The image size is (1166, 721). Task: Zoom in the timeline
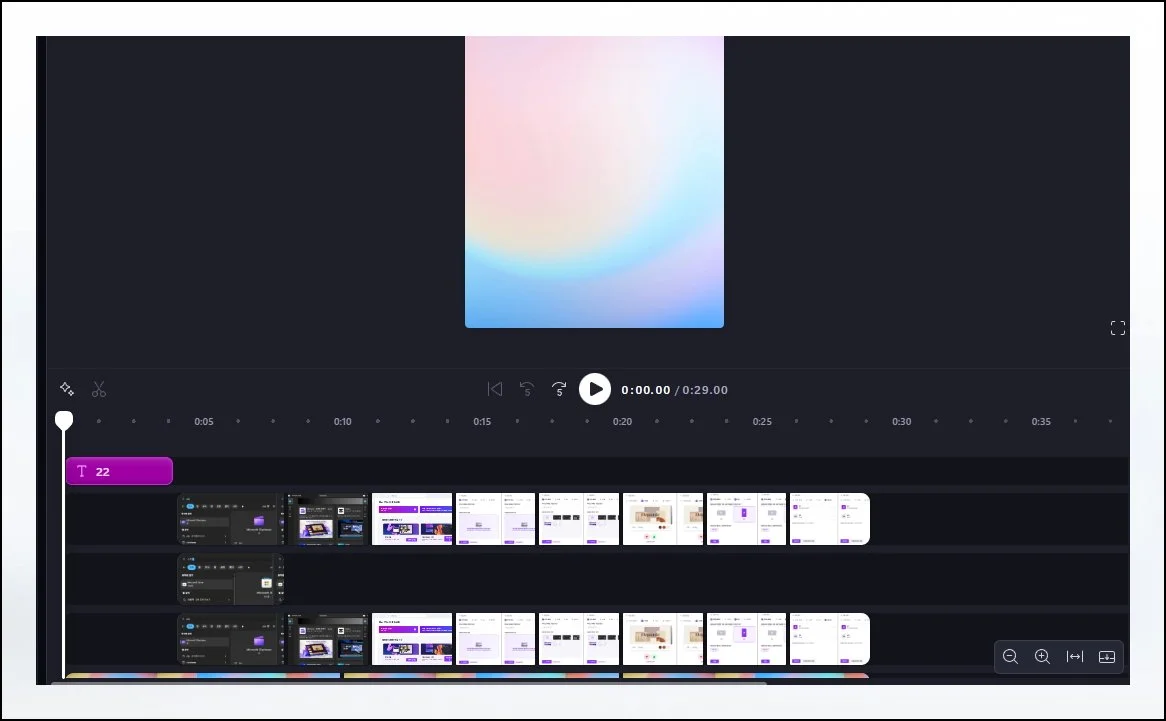coord(1042,657)
